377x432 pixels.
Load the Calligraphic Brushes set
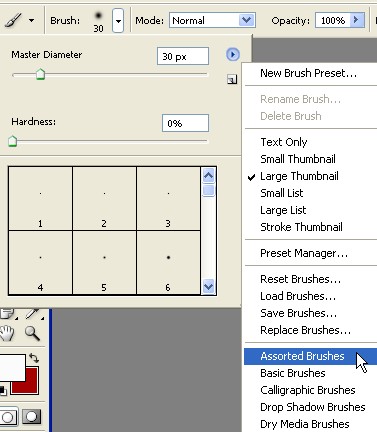coord(308,390)
